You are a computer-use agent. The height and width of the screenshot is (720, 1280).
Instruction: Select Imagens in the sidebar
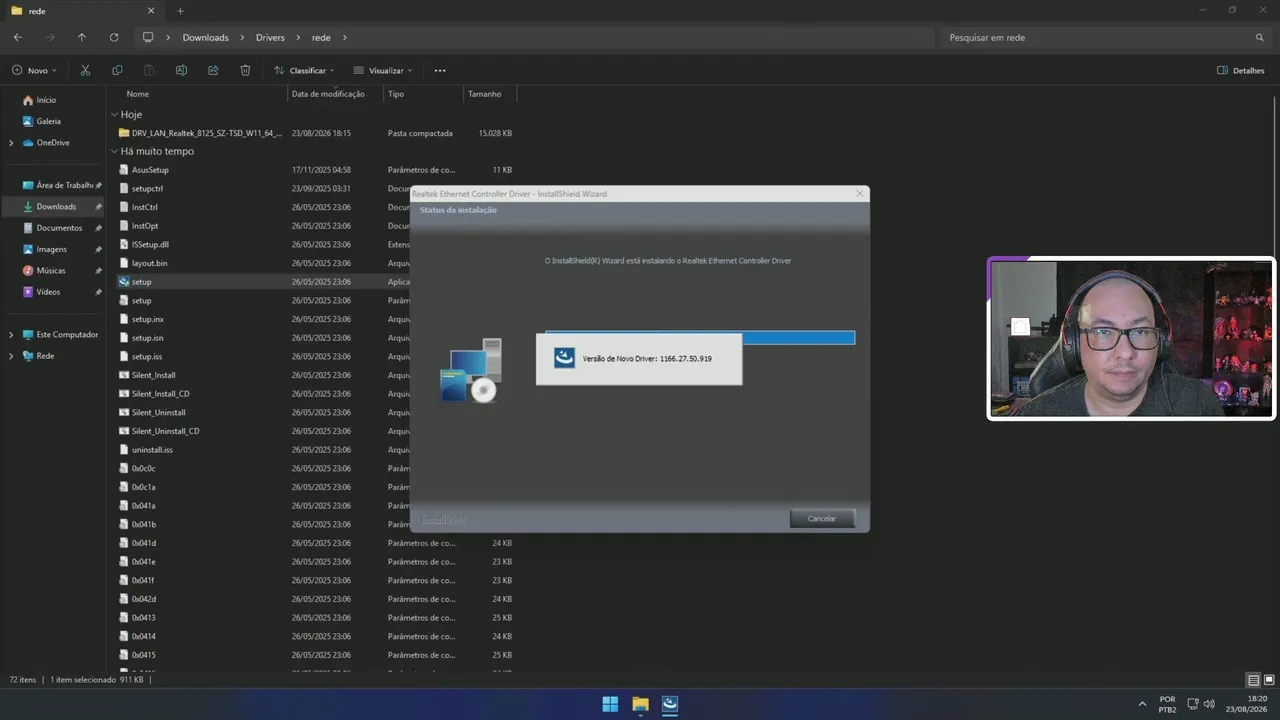(x=51, y=249)
